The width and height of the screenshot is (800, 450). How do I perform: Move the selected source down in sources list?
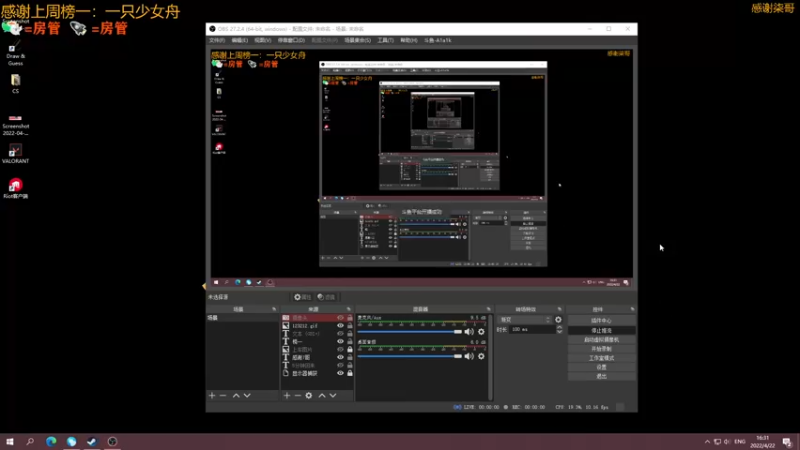pyautogui.click(x=333, y=395)
